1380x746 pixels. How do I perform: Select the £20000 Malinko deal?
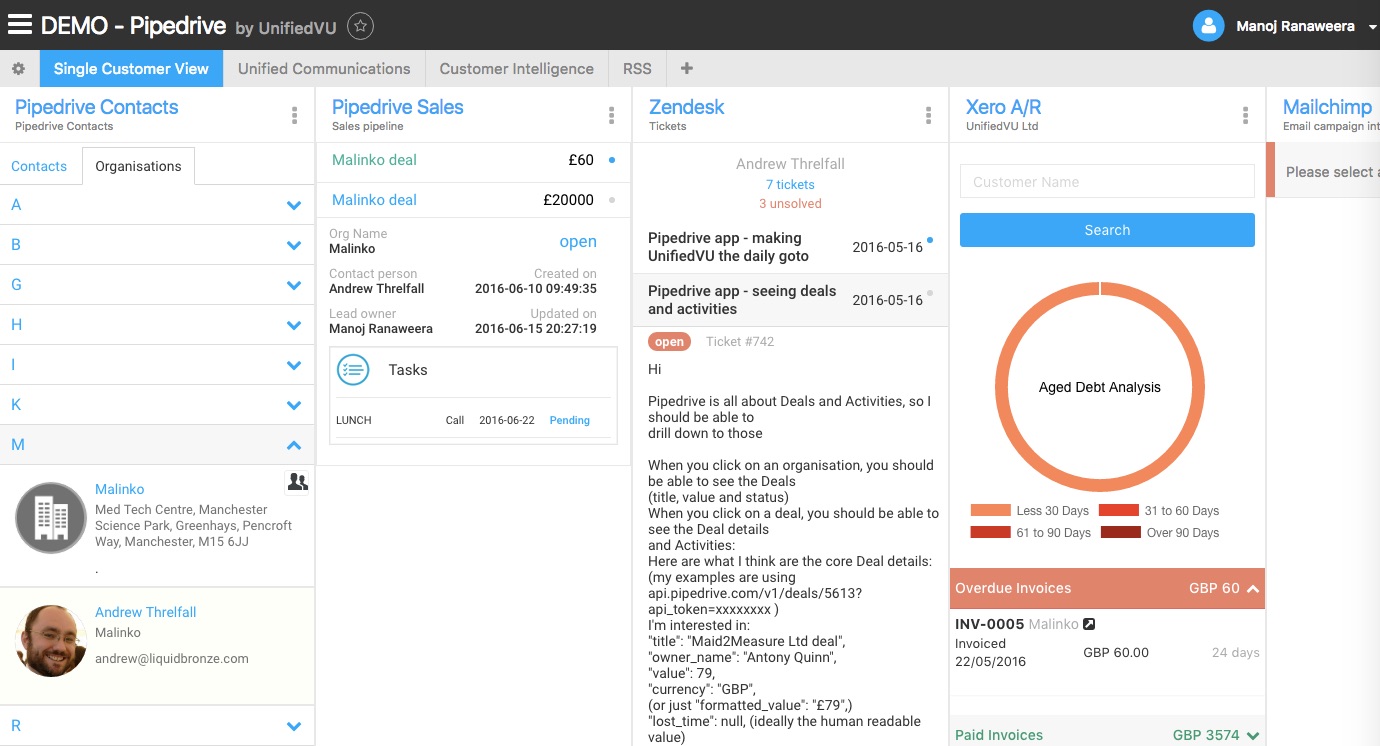coord(473,200)
